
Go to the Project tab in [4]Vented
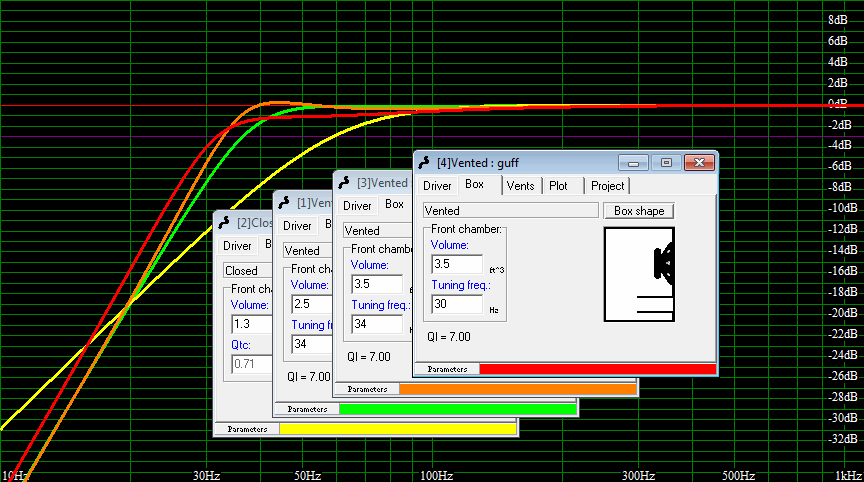[x=607, y=186]
